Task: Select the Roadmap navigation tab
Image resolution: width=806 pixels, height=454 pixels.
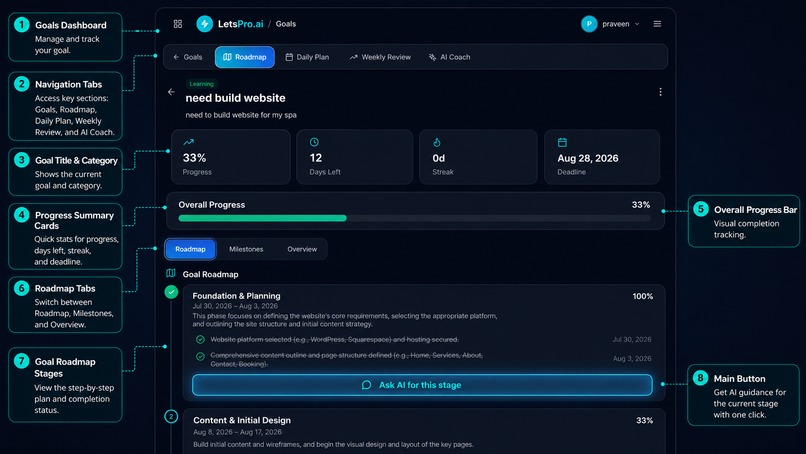Action: click(x=245, y=57)
